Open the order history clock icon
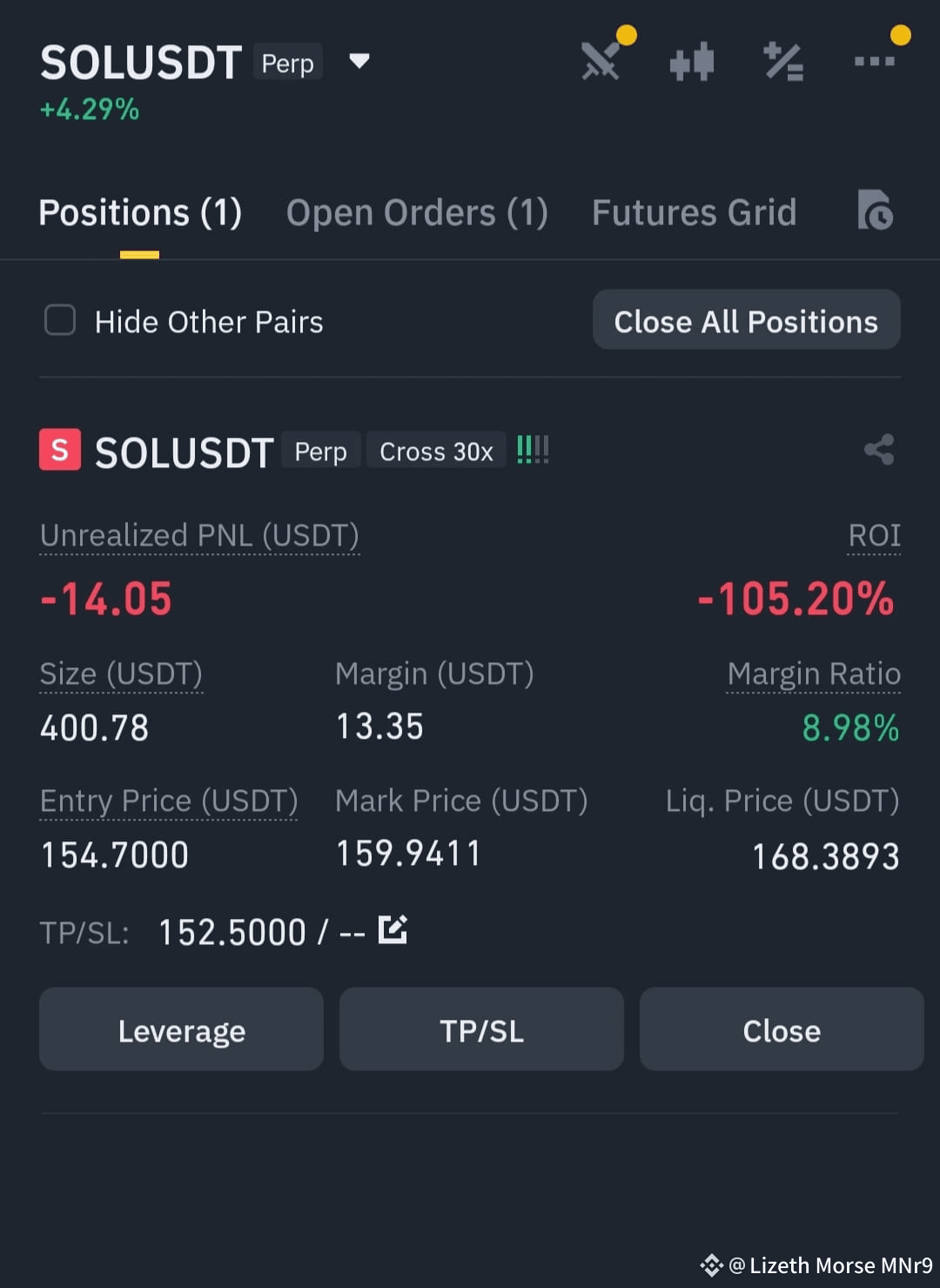940x1288 pixels. pos(875,210)
